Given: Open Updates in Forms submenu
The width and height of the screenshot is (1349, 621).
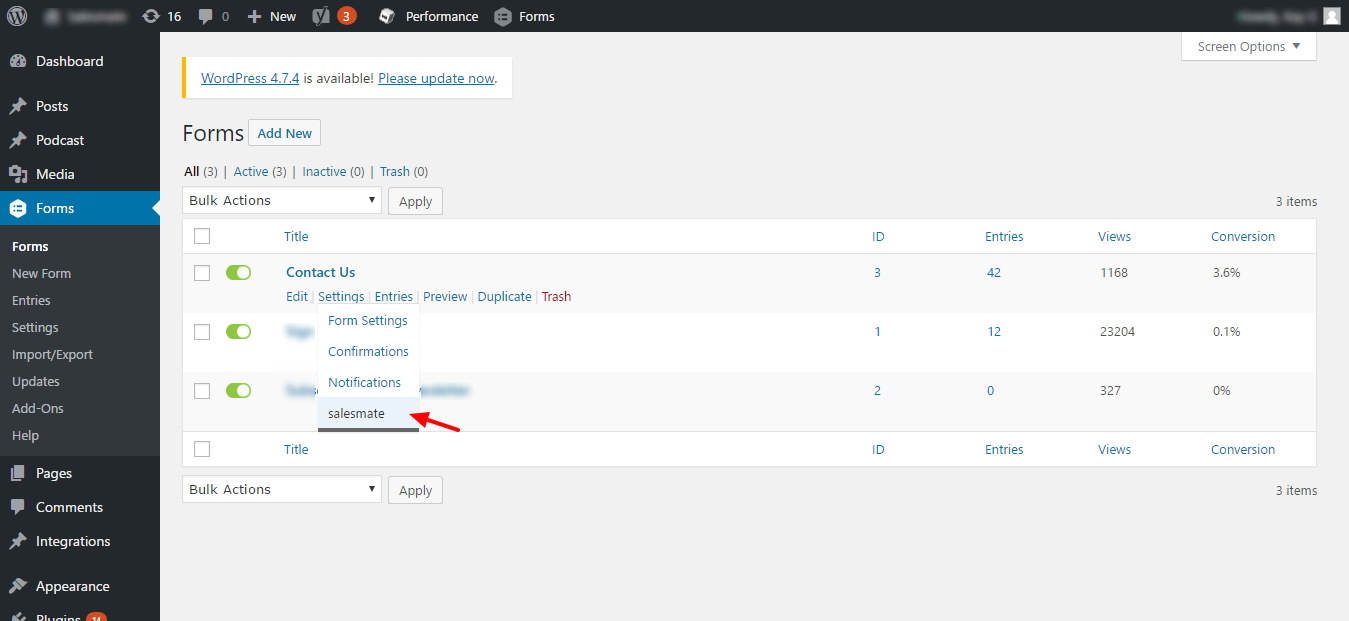Looking at the screenshot, I should (x=36, y=381).
